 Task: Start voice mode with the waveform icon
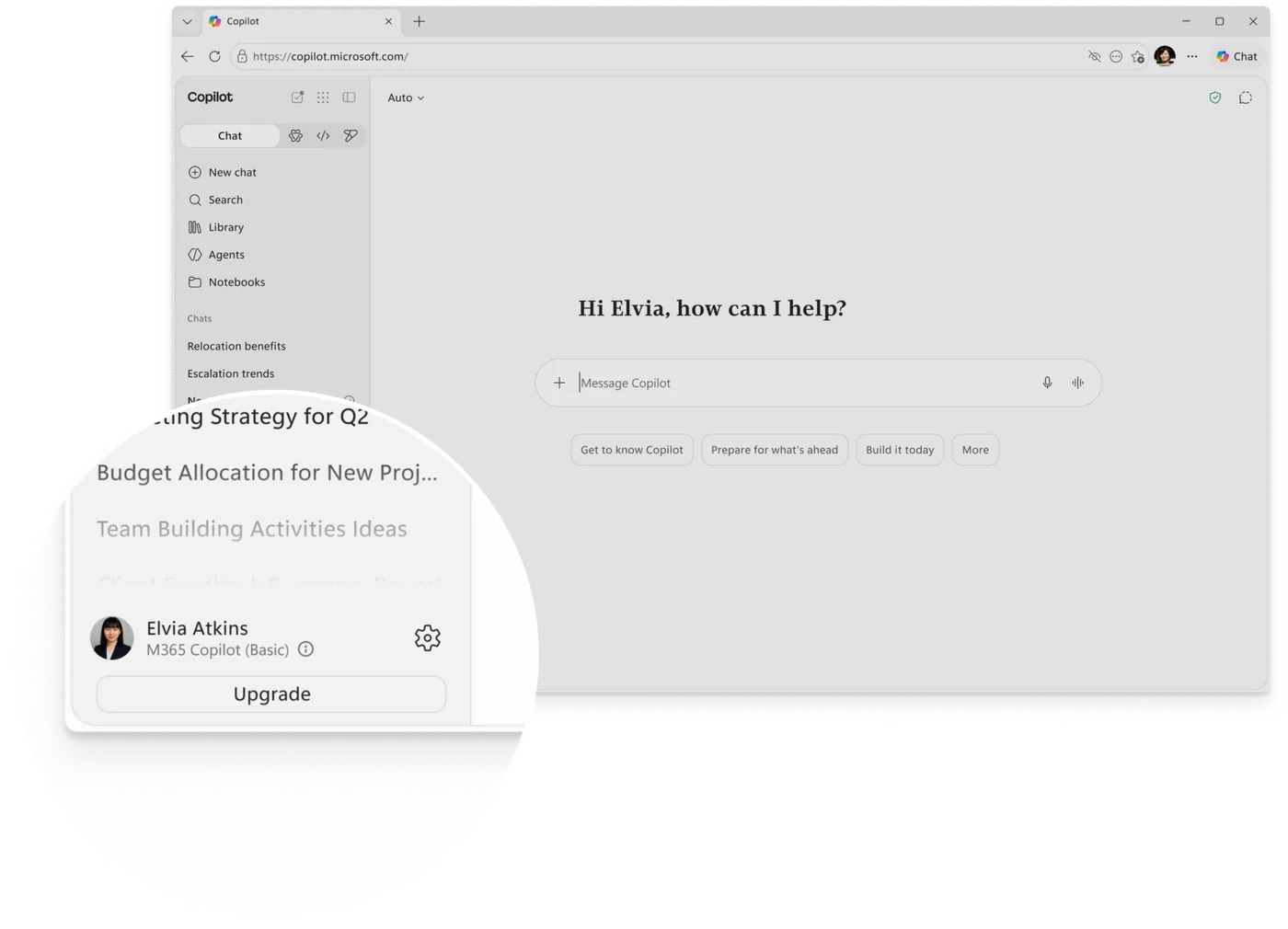click(1077, 383)
